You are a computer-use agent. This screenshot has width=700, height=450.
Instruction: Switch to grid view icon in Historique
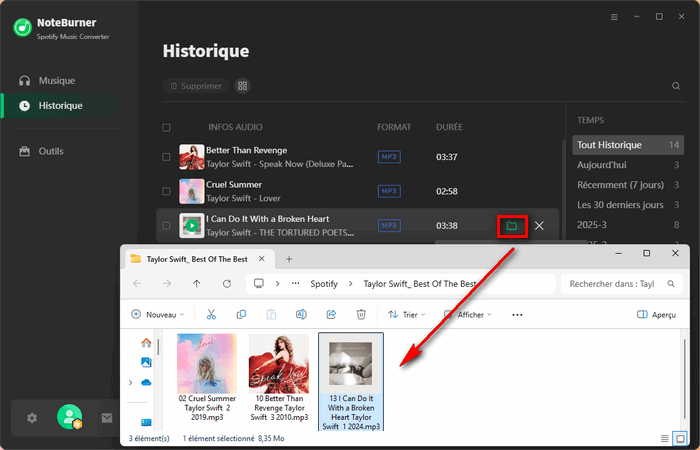coord(242,86)
